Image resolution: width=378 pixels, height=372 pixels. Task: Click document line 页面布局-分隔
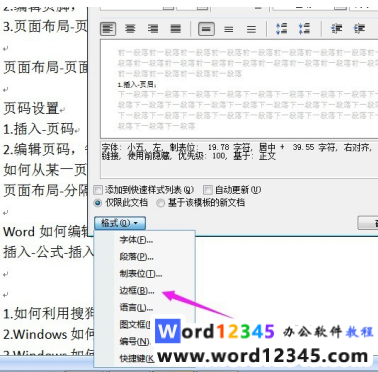(x=45, y=190)
